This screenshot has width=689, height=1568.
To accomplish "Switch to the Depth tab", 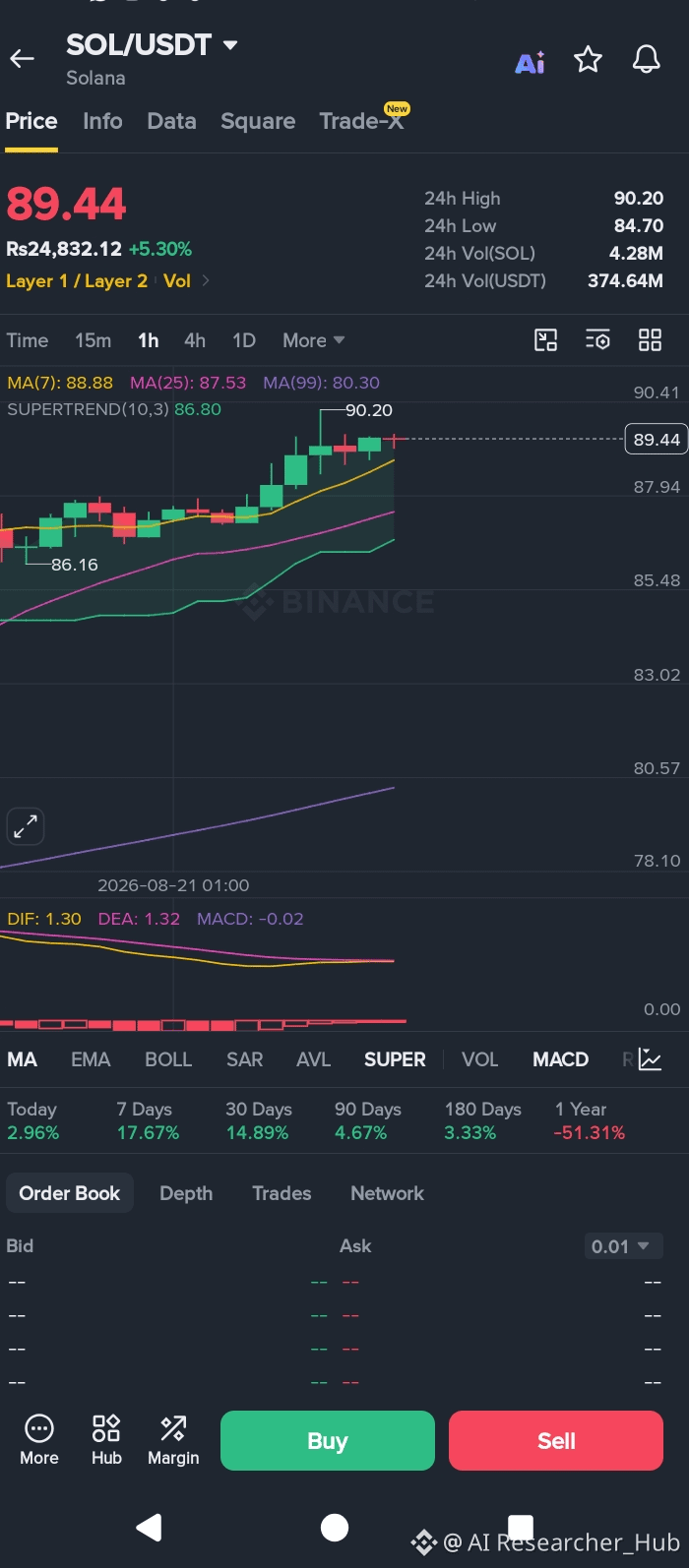I will (x=186, y=1193).
